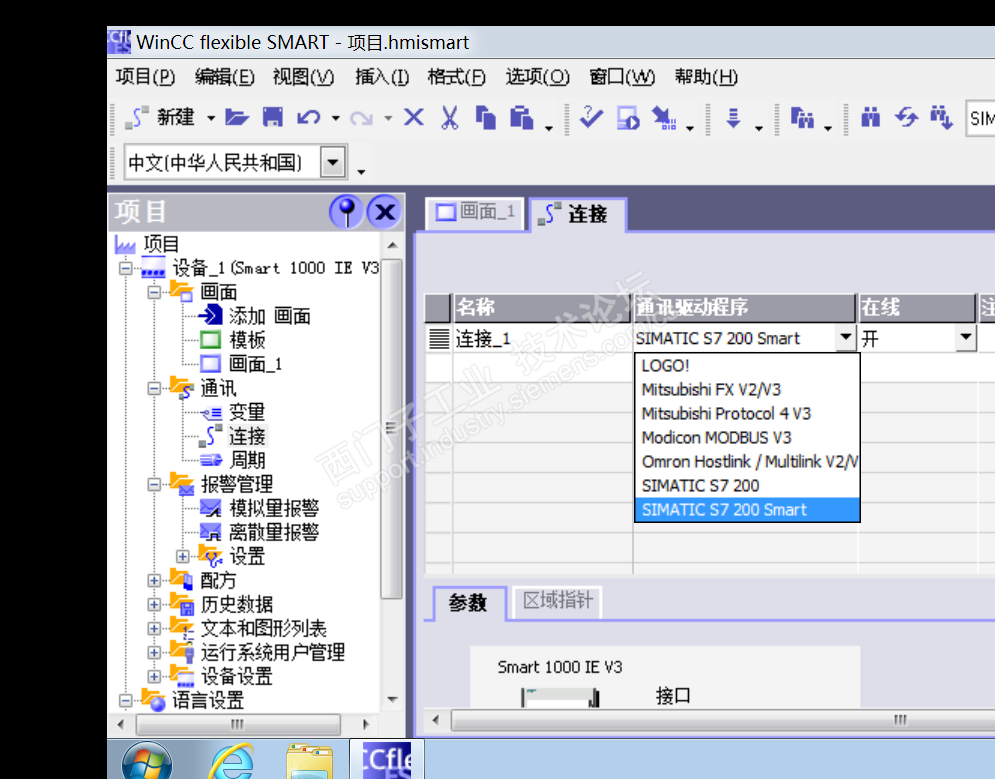
Task: Click the 语言设置 tree item
Action: [208, 700]
